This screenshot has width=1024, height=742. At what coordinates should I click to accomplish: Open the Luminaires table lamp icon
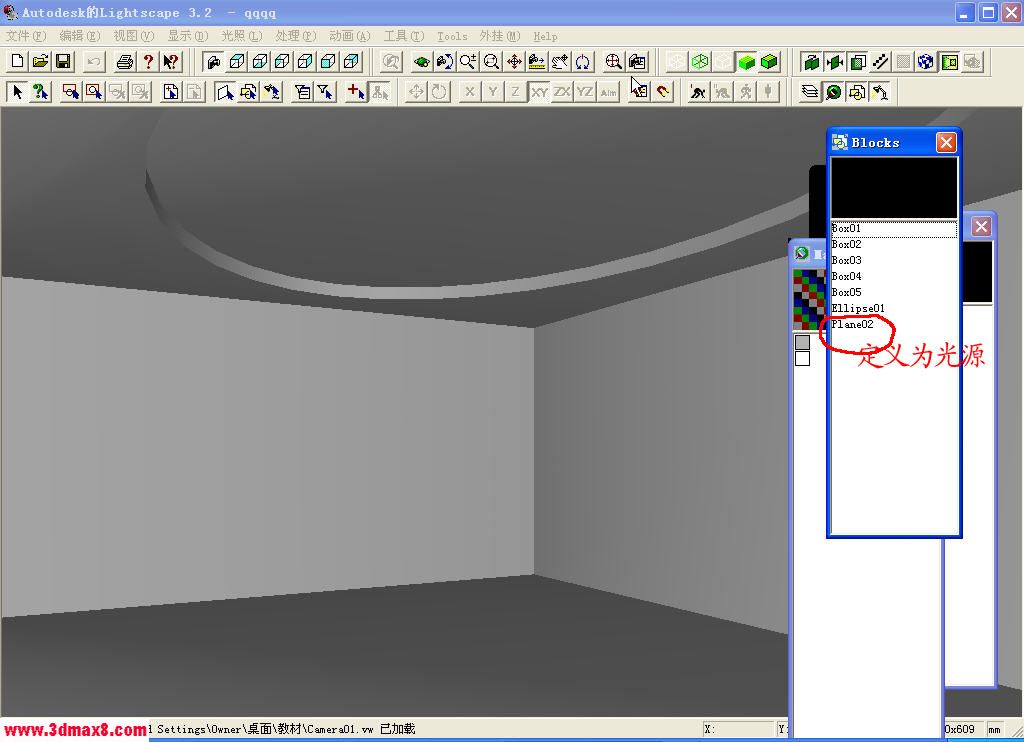click(x=880, y=91)
